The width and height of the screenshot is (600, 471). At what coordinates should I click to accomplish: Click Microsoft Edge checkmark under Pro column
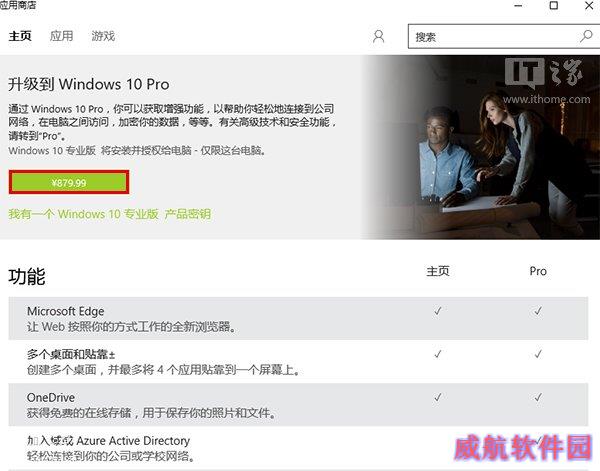click(538, 311)
